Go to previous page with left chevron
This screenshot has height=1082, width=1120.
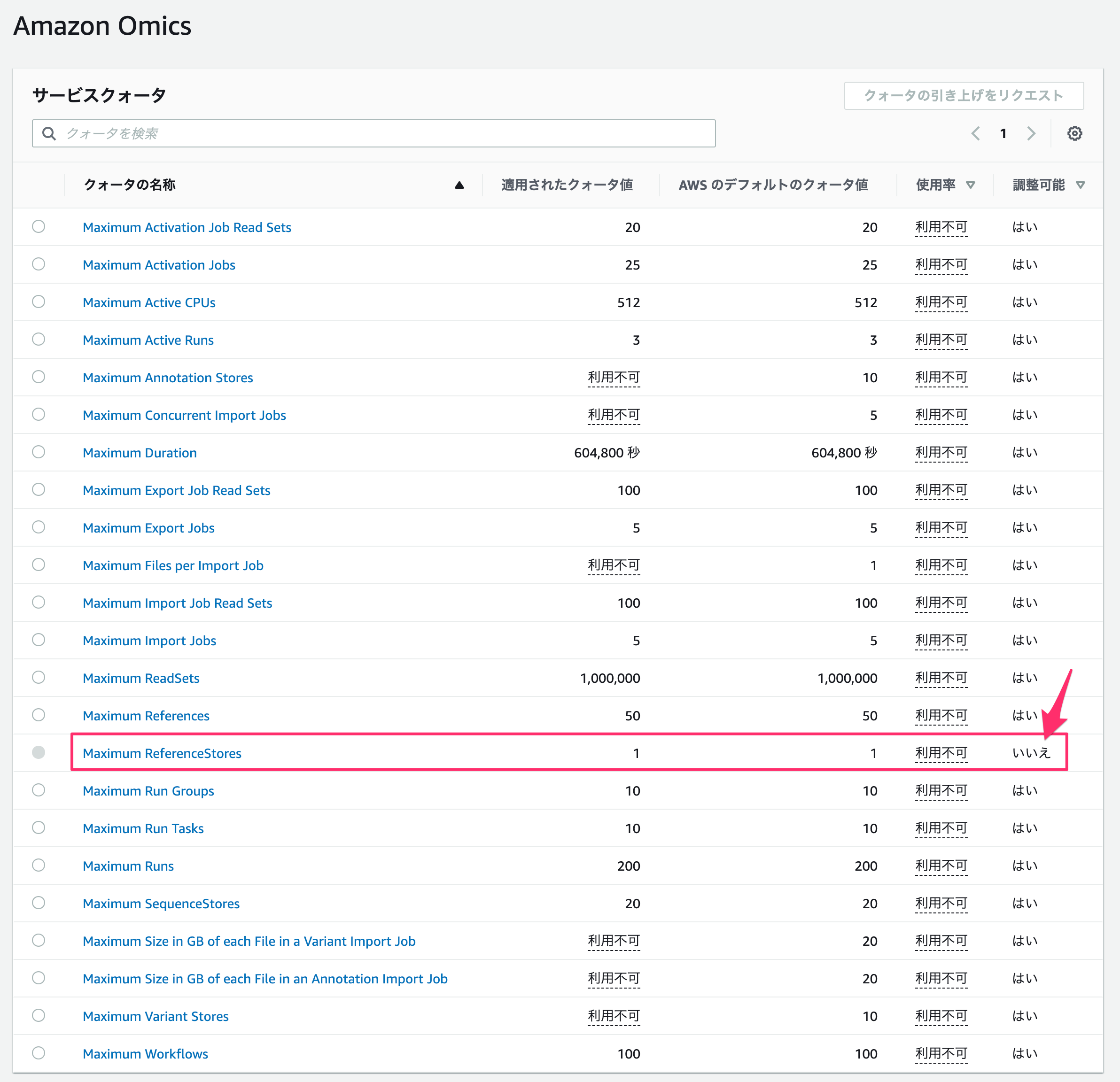pos(975,133)
